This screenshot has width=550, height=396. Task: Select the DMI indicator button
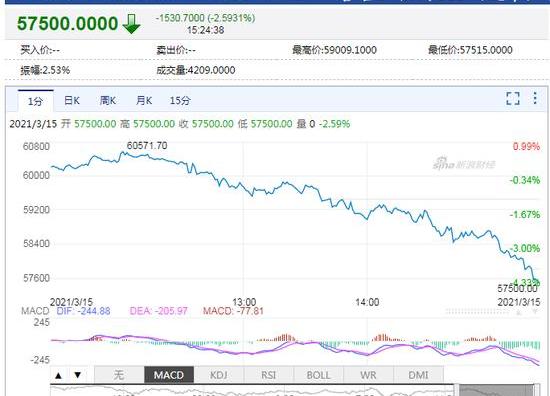418,375
